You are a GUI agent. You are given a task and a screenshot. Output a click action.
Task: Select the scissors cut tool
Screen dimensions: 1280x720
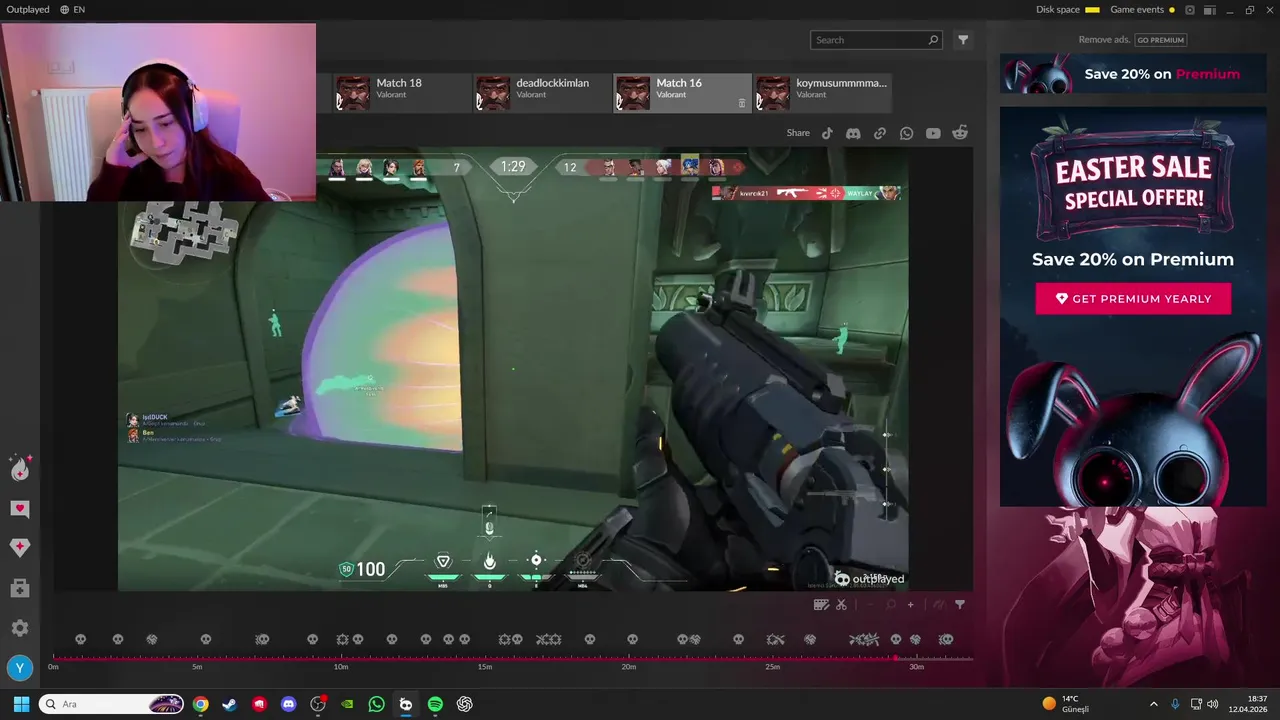pos(841,604)
